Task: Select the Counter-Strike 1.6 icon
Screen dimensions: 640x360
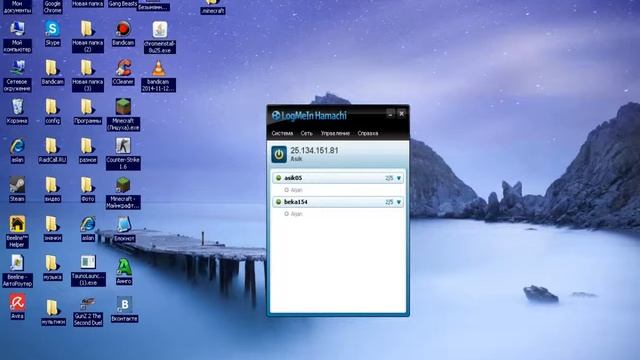Action: 123,154
